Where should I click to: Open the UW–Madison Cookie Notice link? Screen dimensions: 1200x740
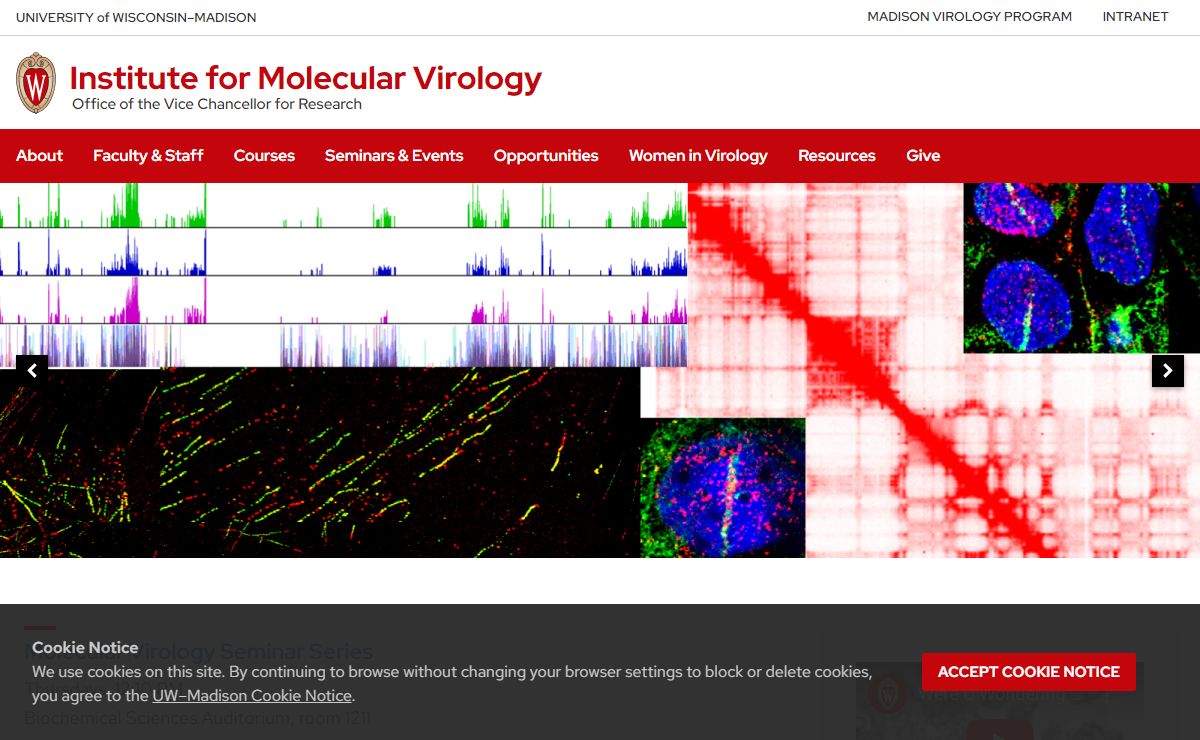coord(252,696)
